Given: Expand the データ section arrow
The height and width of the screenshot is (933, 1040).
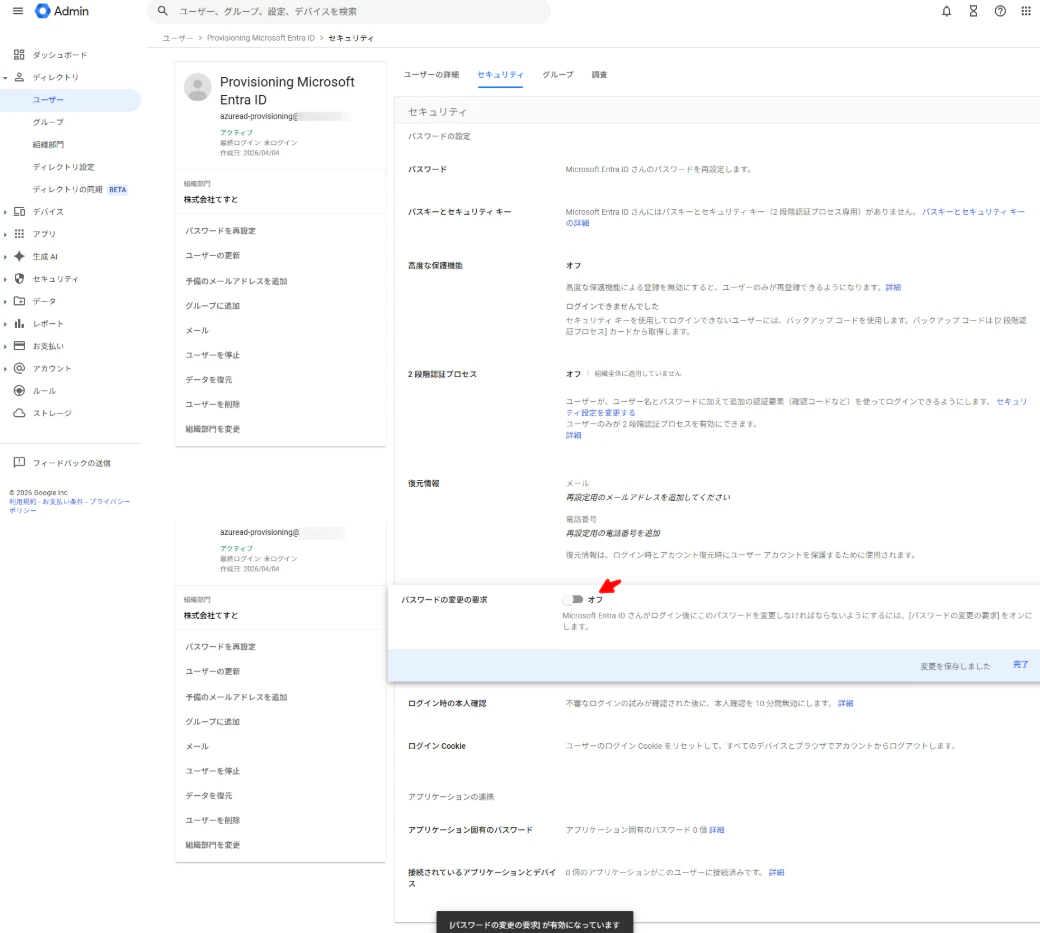Looking at the screenshot, I should tap(5, 302).
